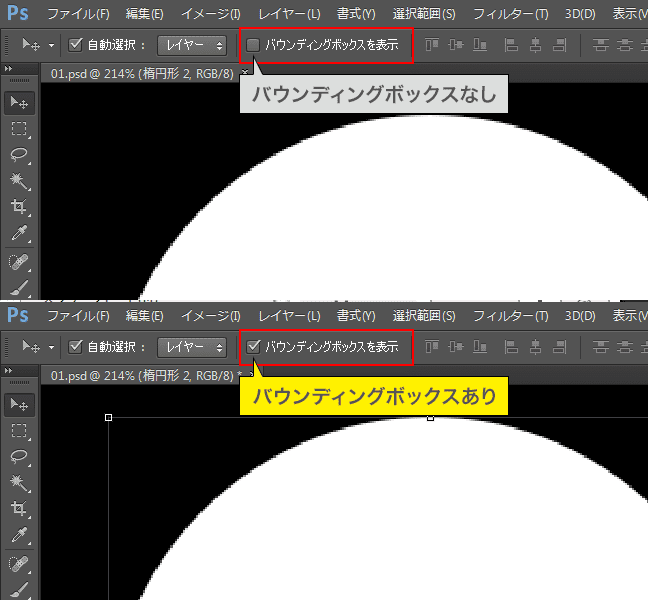
Task: Open 書式(Y) menu in lower window
Action: pos(356,316)
